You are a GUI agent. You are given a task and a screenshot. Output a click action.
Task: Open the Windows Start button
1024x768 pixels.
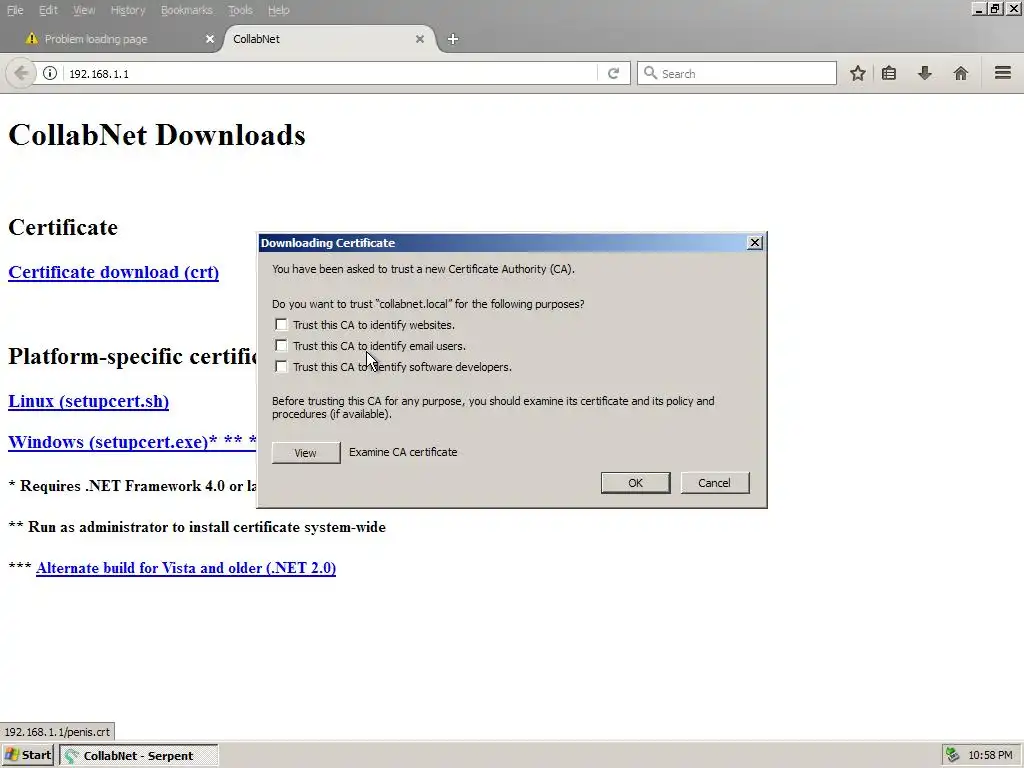(27, 755)
